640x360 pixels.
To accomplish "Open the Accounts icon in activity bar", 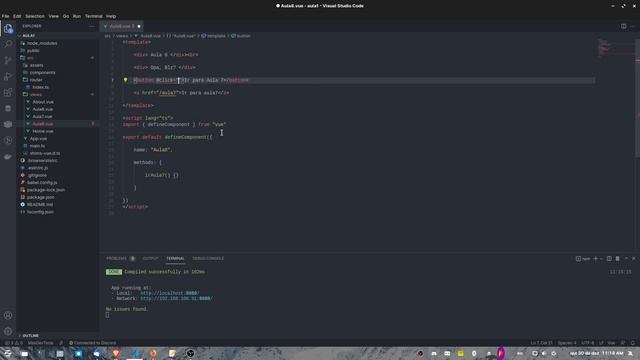I will click(8, 316).
